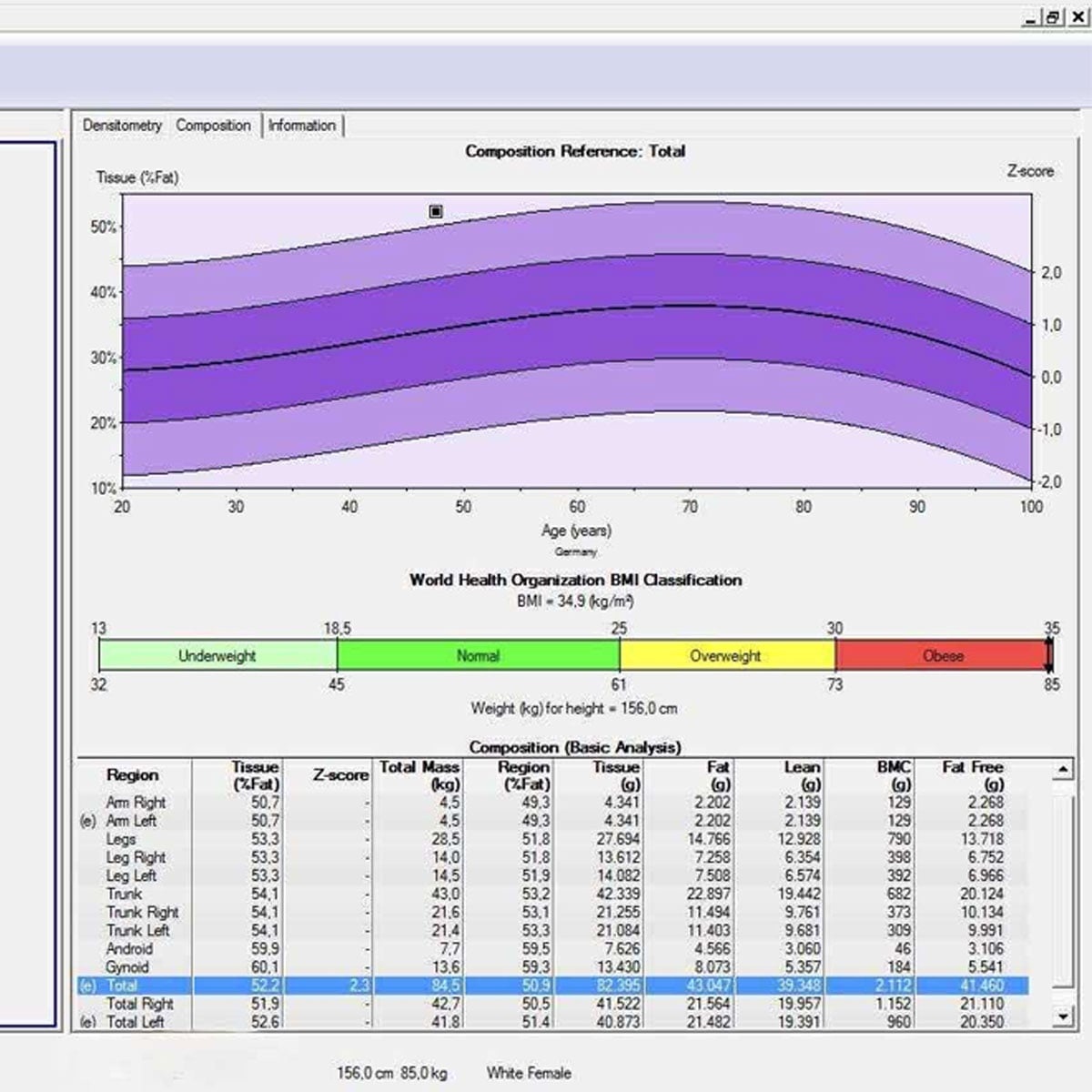1092x1092 pixels.
Task: Click the patient data point marker on chart
Action: (x=436, y=211)
